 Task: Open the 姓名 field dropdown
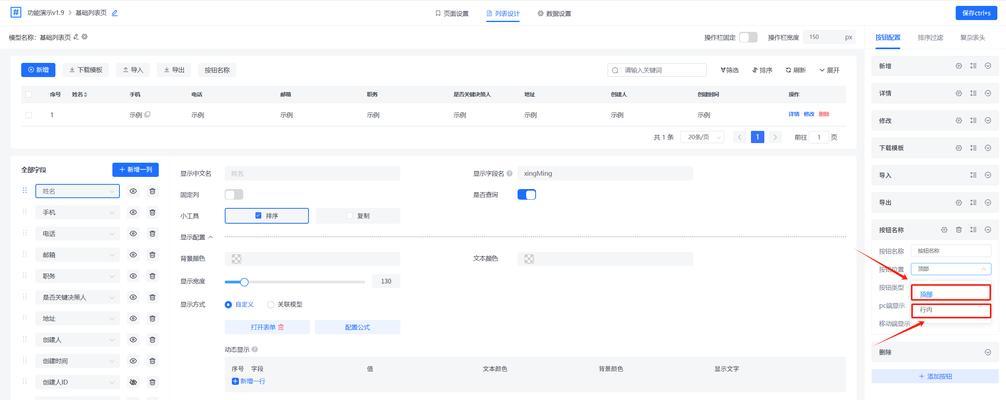(x=78, y=191)
